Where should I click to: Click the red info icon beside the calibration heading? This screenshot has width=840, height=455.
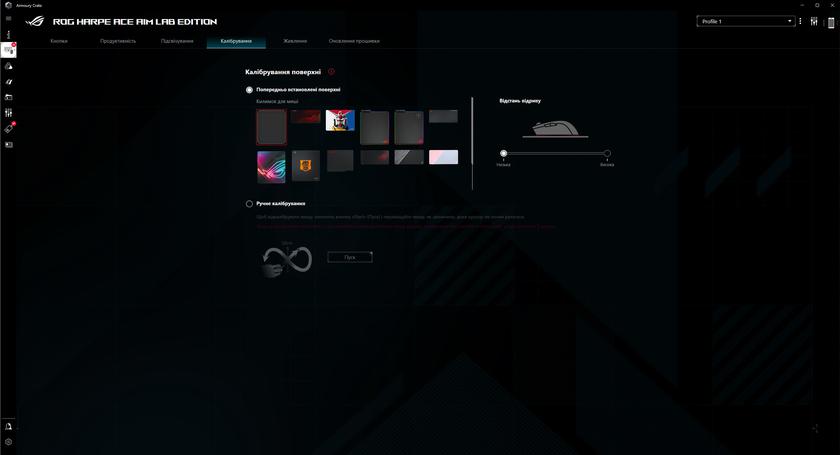point(331,72)
